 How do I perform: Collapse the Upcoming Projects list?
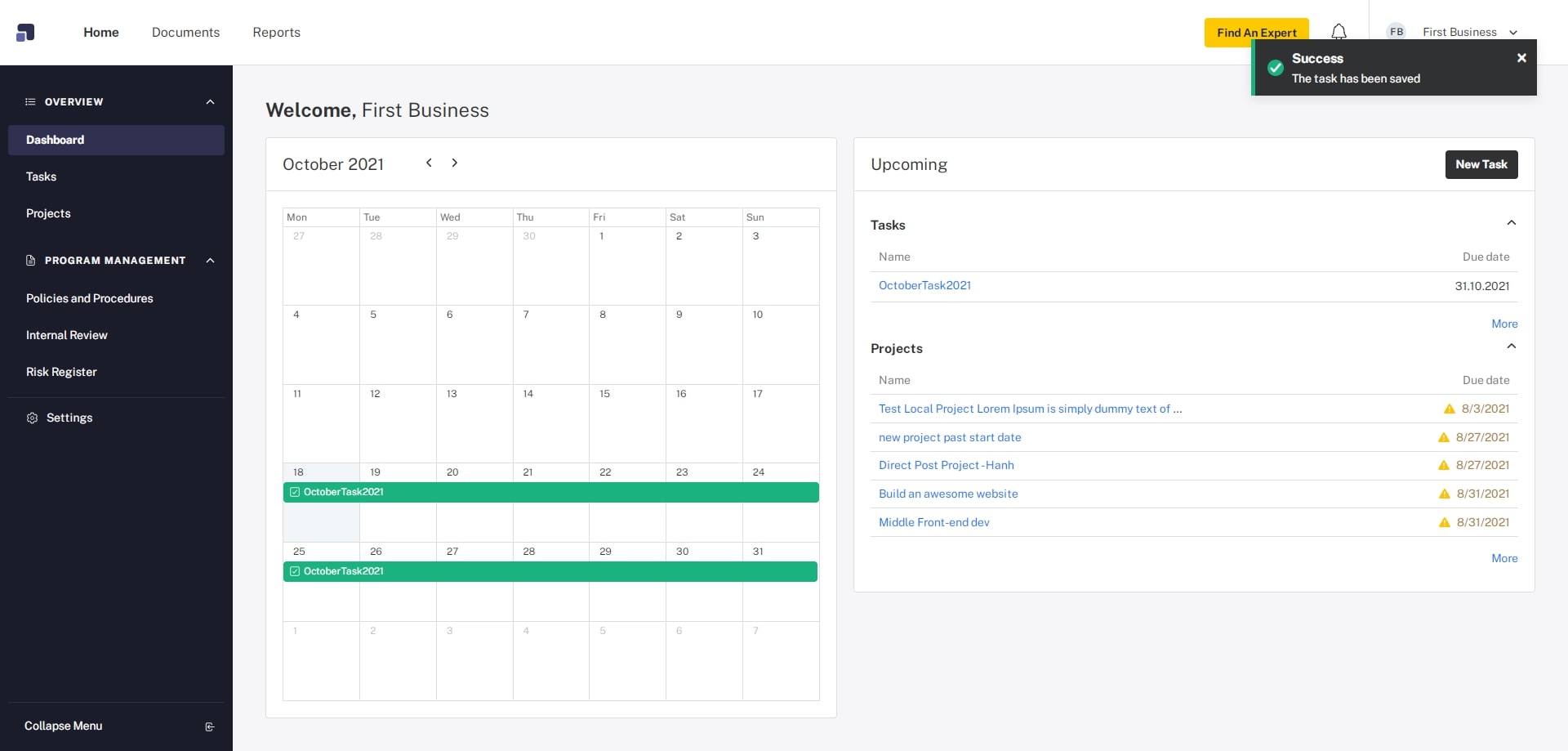1511,346
